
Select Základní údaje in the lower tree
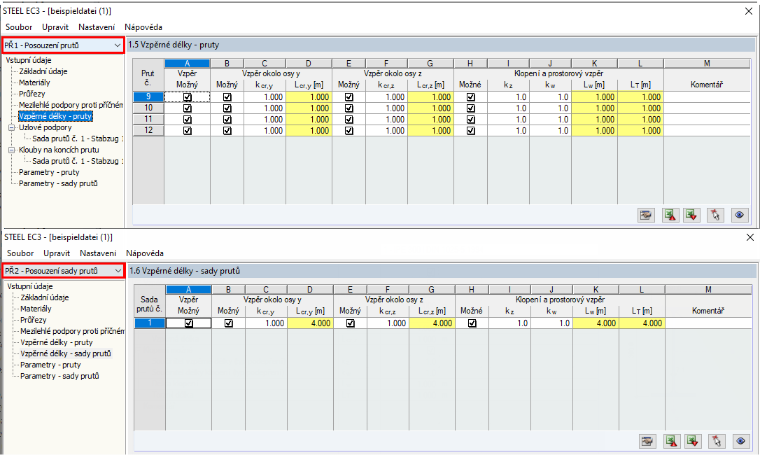coord(44,297)
